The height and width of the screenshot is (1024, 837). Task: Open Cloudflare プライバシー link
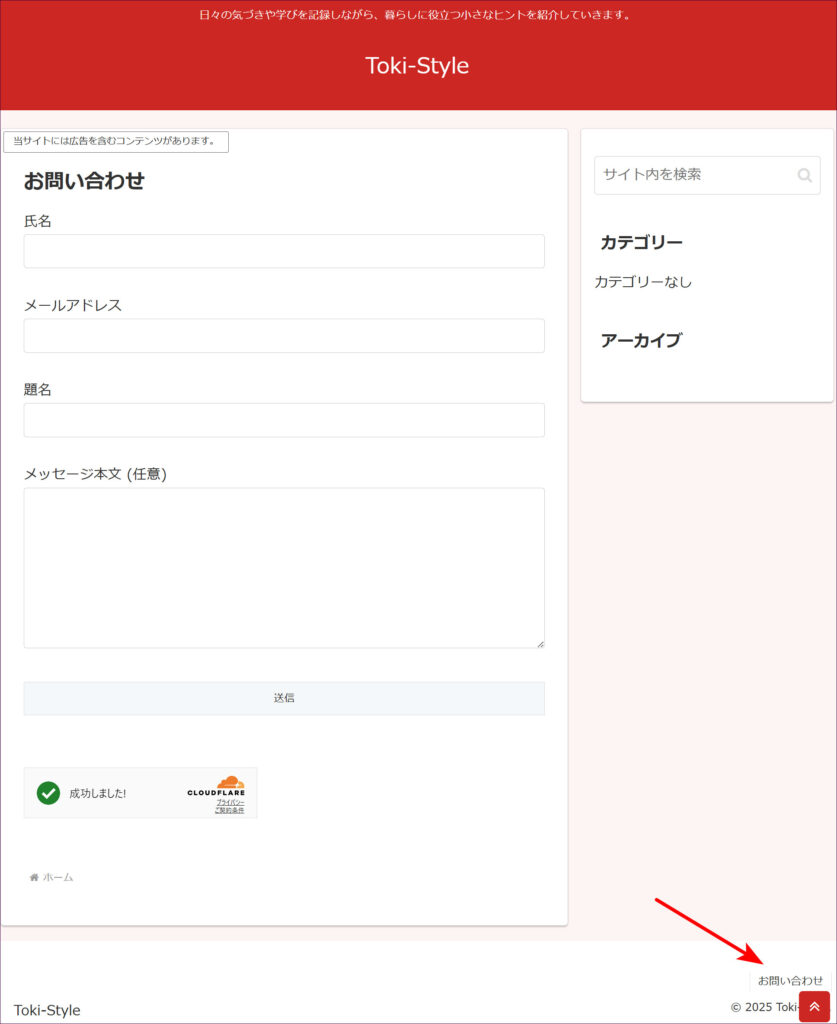pos(230,802)
